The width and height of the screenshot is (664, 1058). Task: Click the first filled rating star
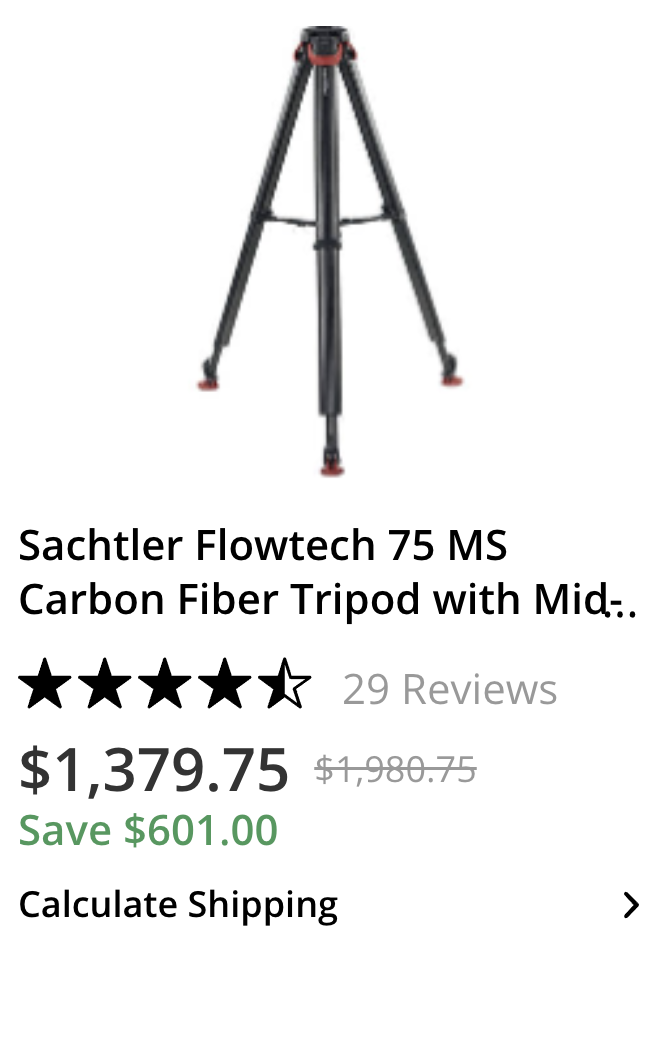tap(45, 684)
